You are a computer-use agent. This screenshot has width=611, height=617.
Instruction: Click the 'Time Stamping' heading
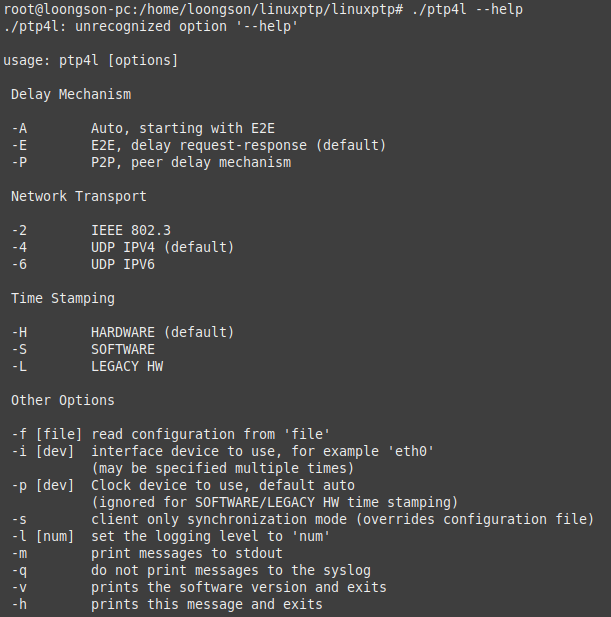63,298
